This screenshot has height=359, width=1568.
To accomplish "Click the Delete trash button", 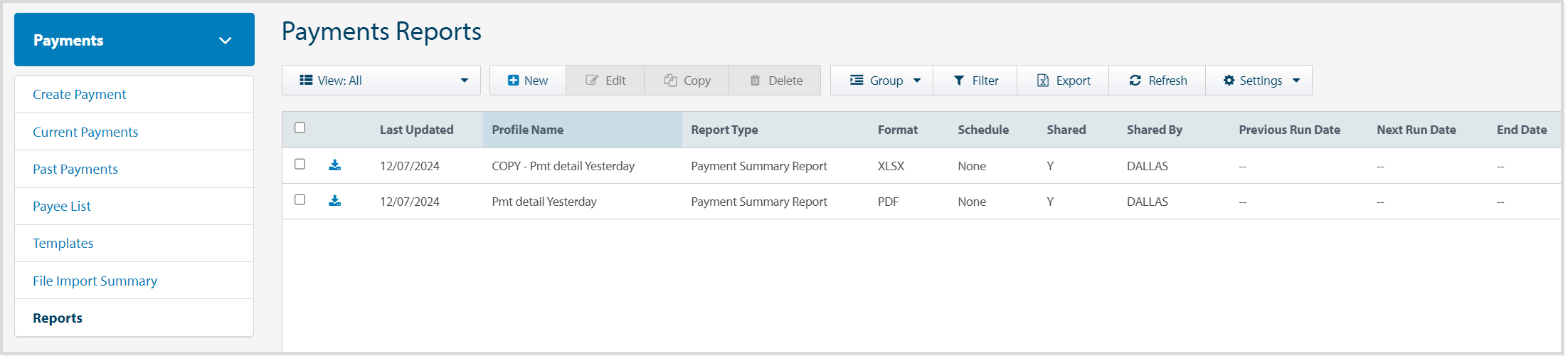I will tap(775, 80).
